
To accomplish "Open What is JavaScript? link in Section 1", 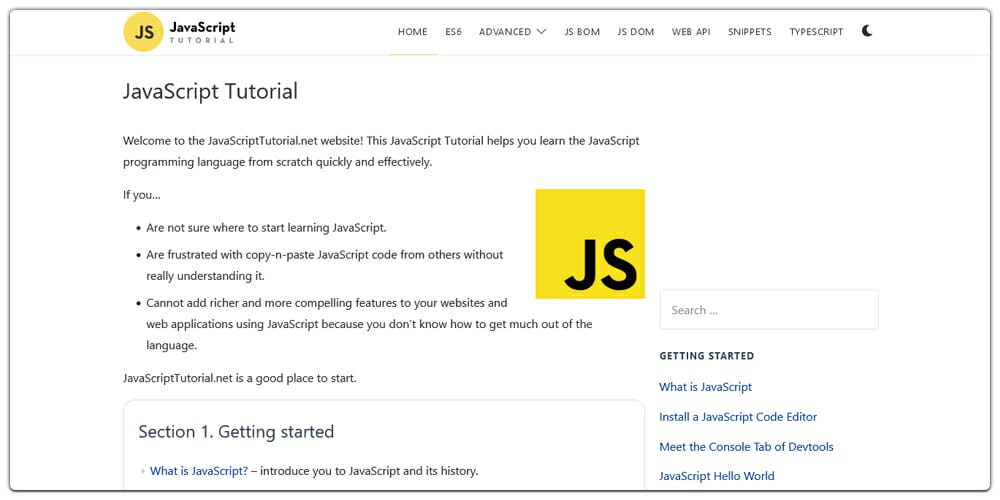I will [199, 471].
